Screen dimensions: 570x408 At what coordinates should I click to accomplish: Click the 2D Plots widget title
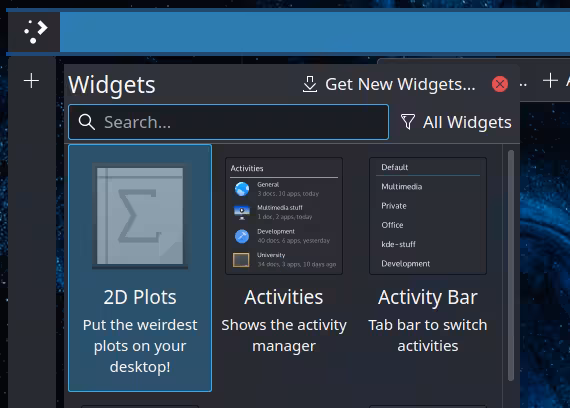140,297
